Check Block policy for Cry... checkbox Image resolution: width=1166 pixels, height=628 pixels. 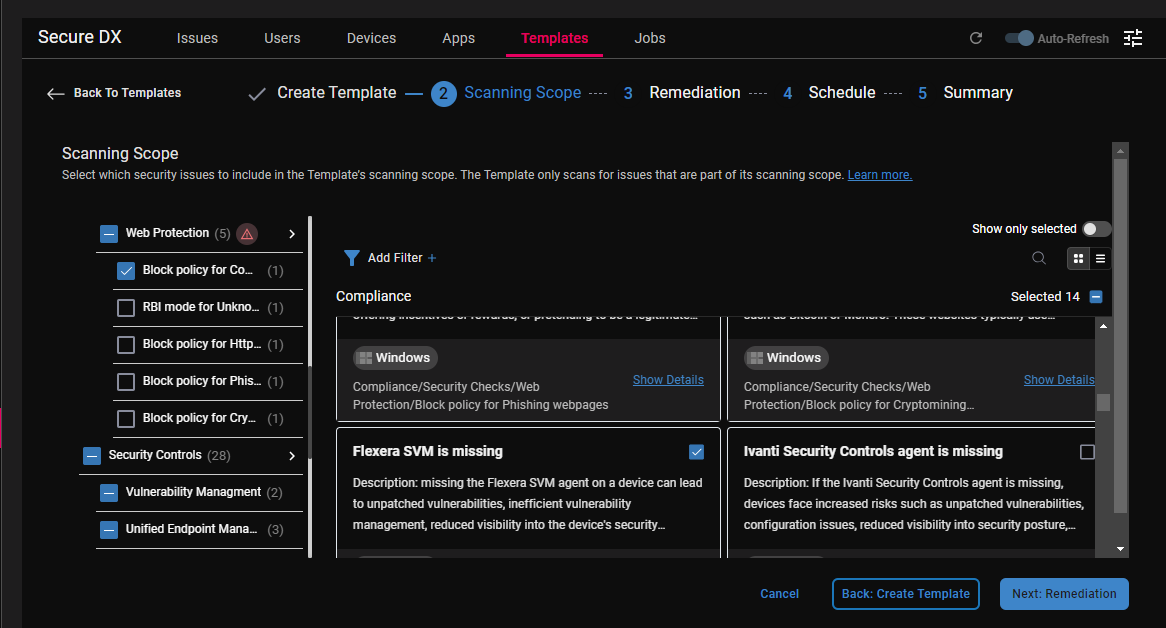[x=126, y=419]
